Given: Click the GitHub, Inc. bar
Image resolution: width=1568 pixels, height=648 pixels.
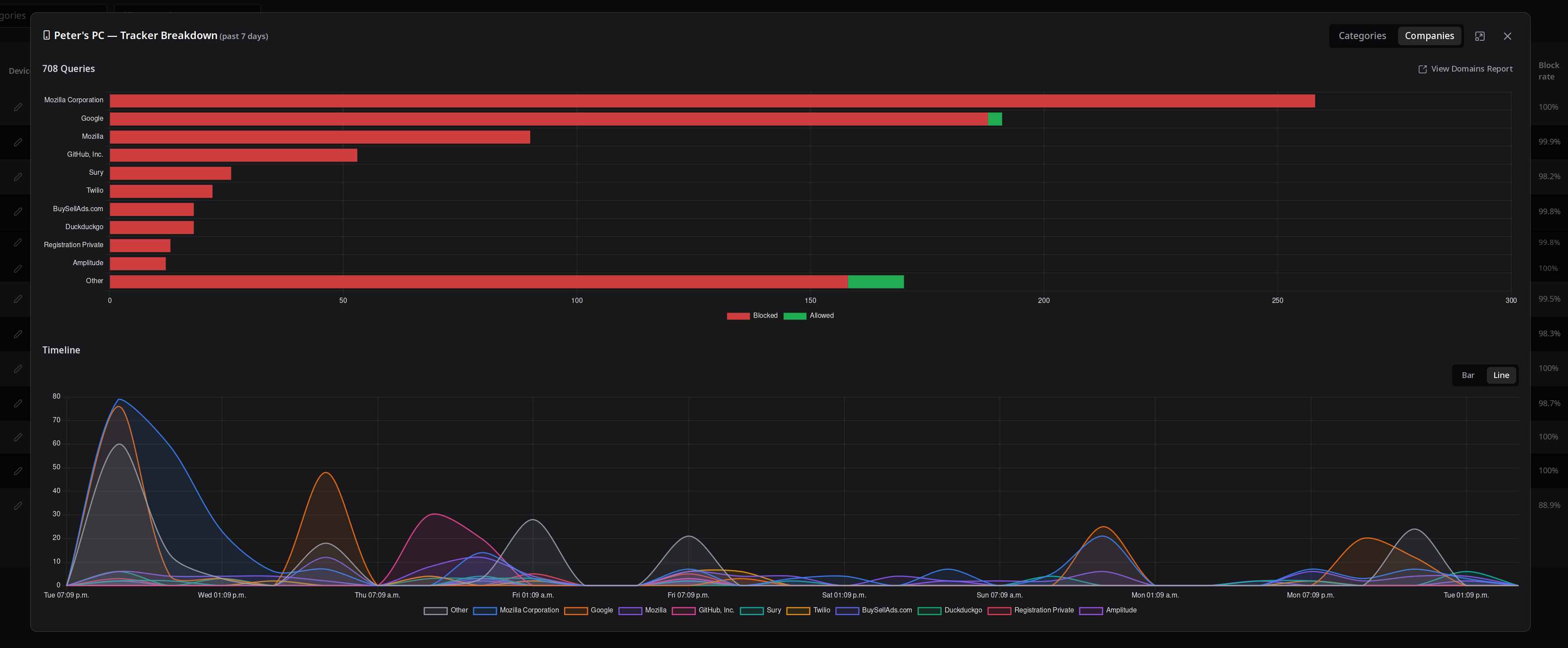Looking at the screenshot, I should 233,155.
